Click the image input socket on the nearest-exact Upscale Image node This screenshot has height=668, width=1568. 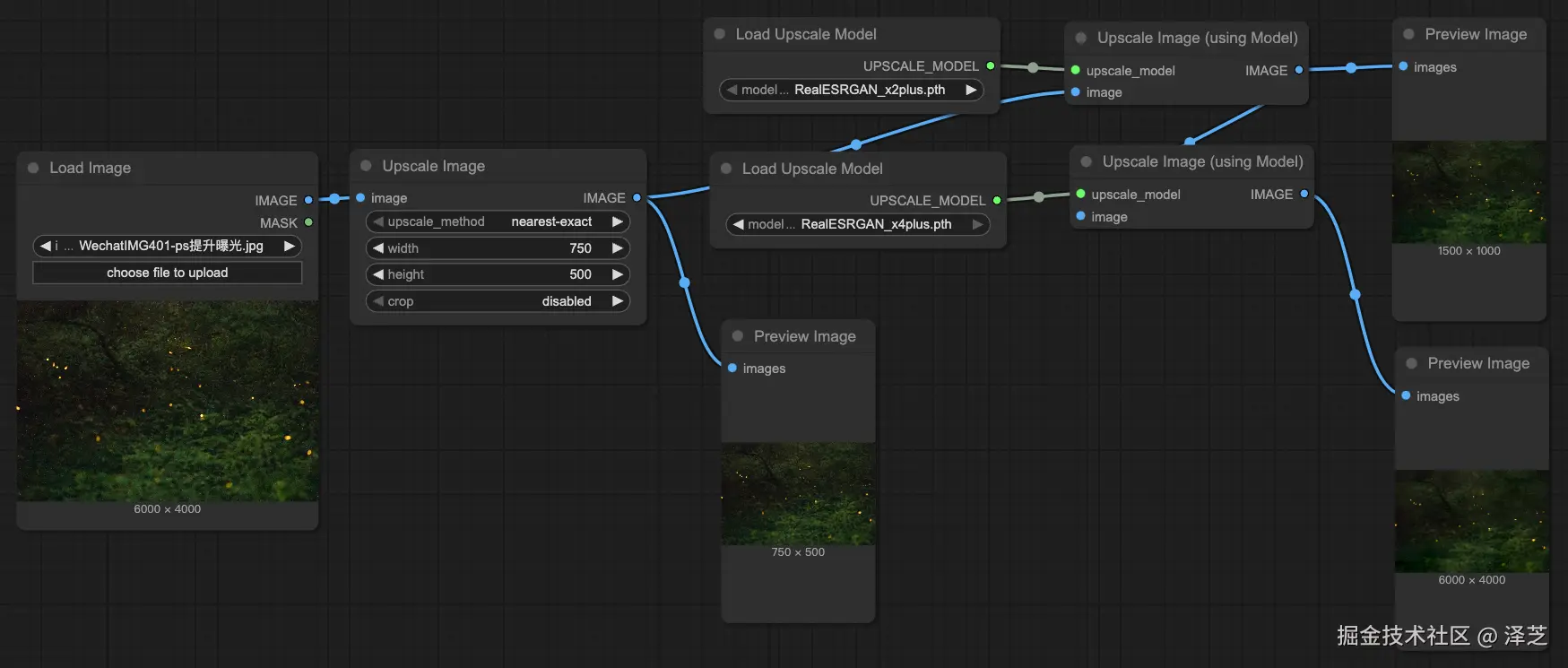[360, 197]
